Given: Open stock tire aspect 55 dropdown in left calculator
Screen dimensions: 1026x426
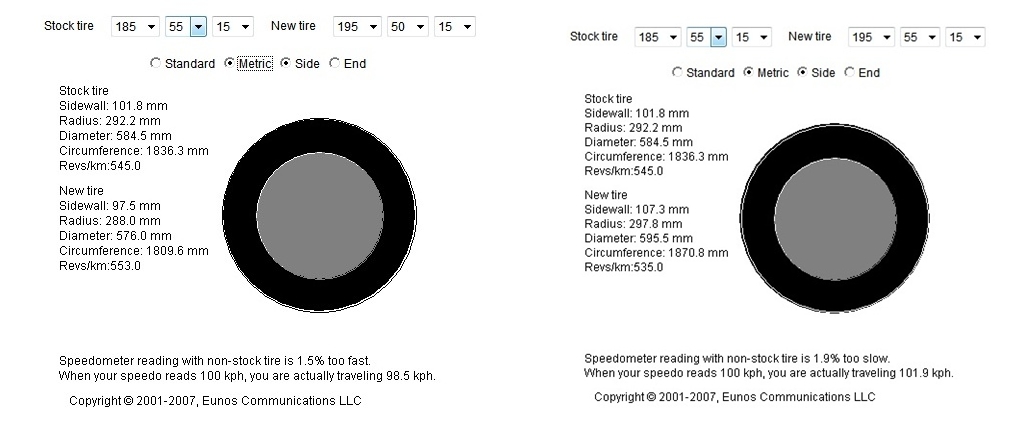Looking at the screenshot, I should pyautogui.click(x=186, y=27).
